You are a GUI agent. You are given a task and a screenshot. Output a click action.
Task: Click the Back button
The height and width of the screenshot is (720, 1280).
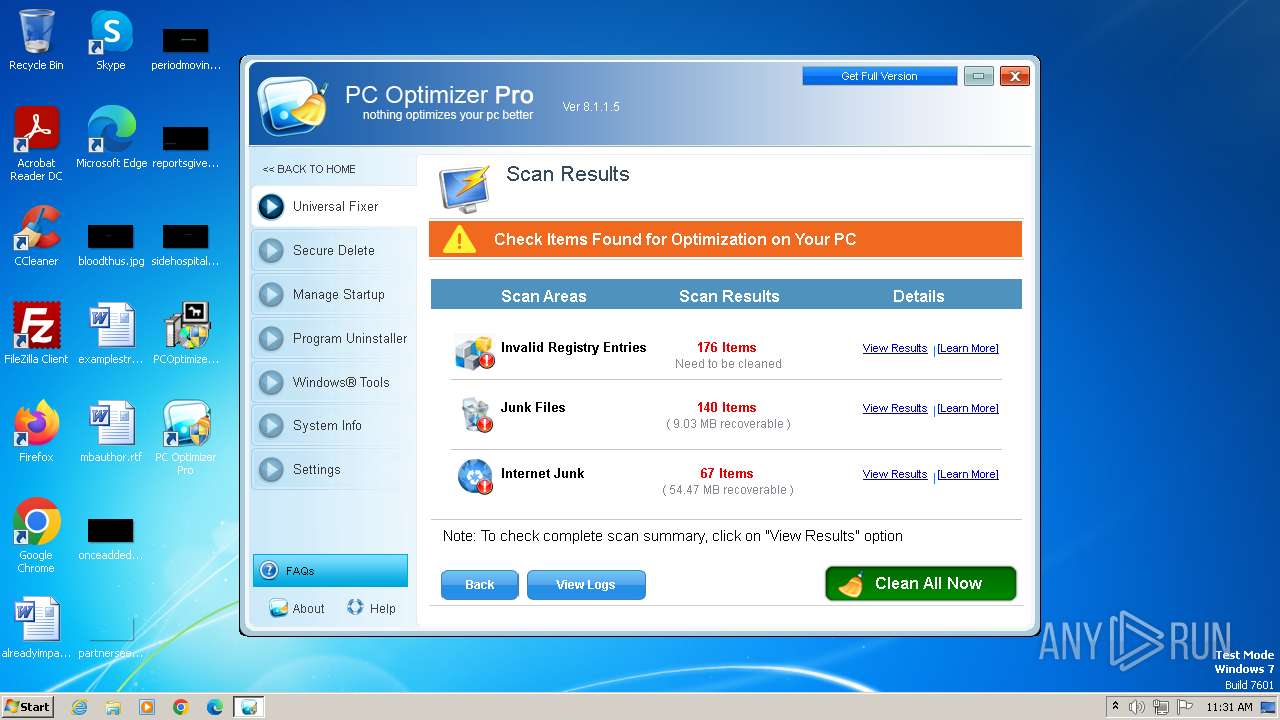[x=480, y=585]
